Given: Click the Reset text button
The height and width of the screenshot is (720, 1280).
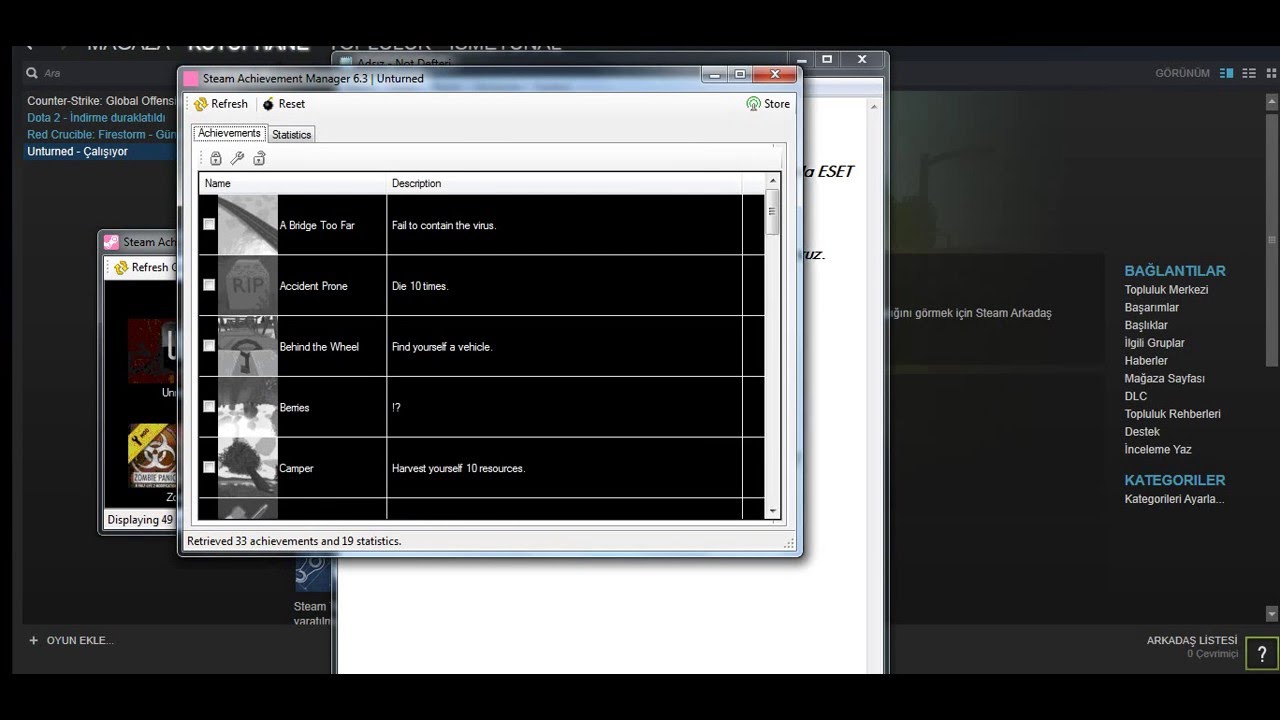Looking at the screenshot, I should pyautogui.click(x=292, y=104).
